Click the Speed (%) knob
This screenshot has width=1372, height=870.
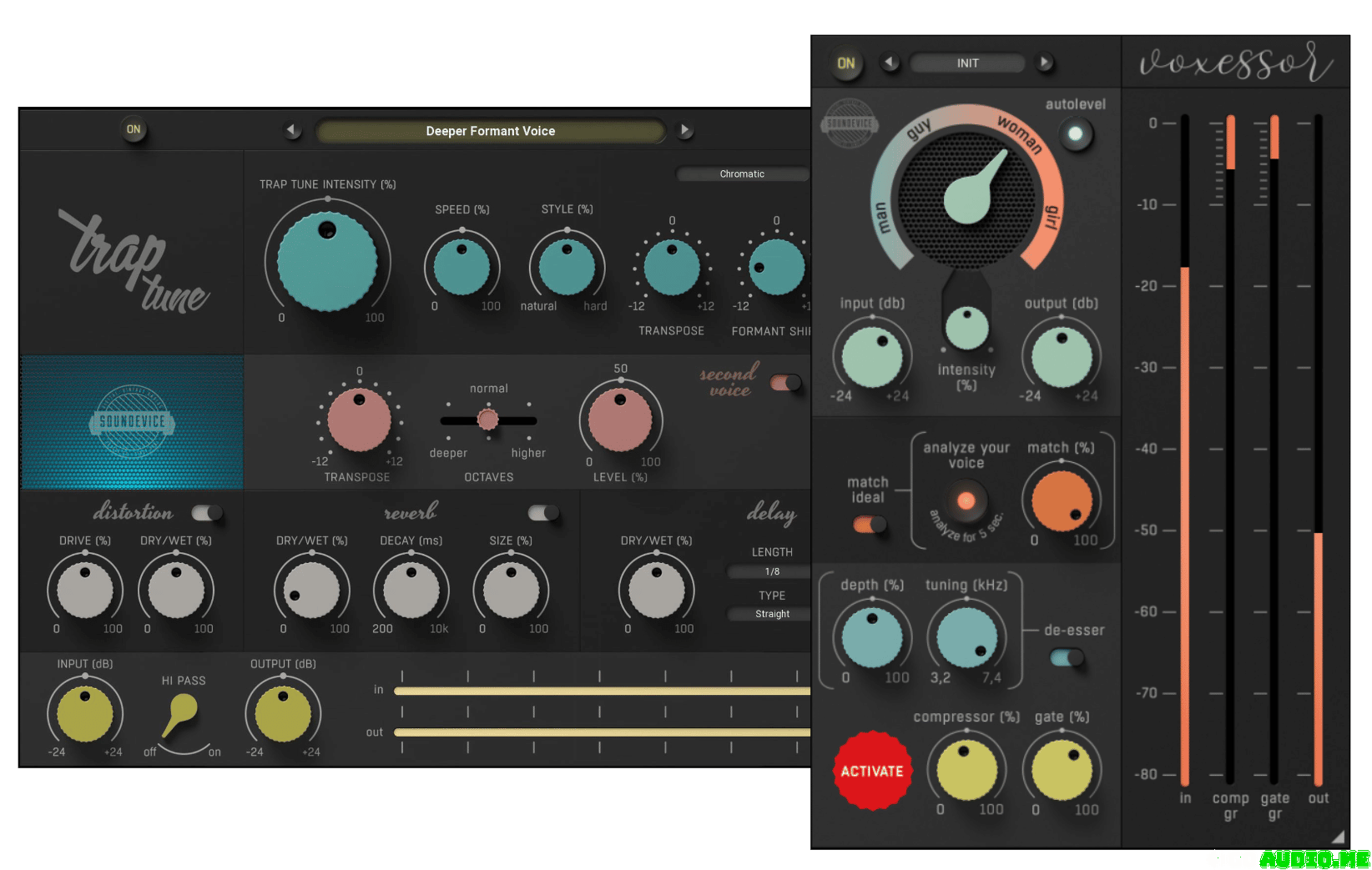[x=462, y=267]
